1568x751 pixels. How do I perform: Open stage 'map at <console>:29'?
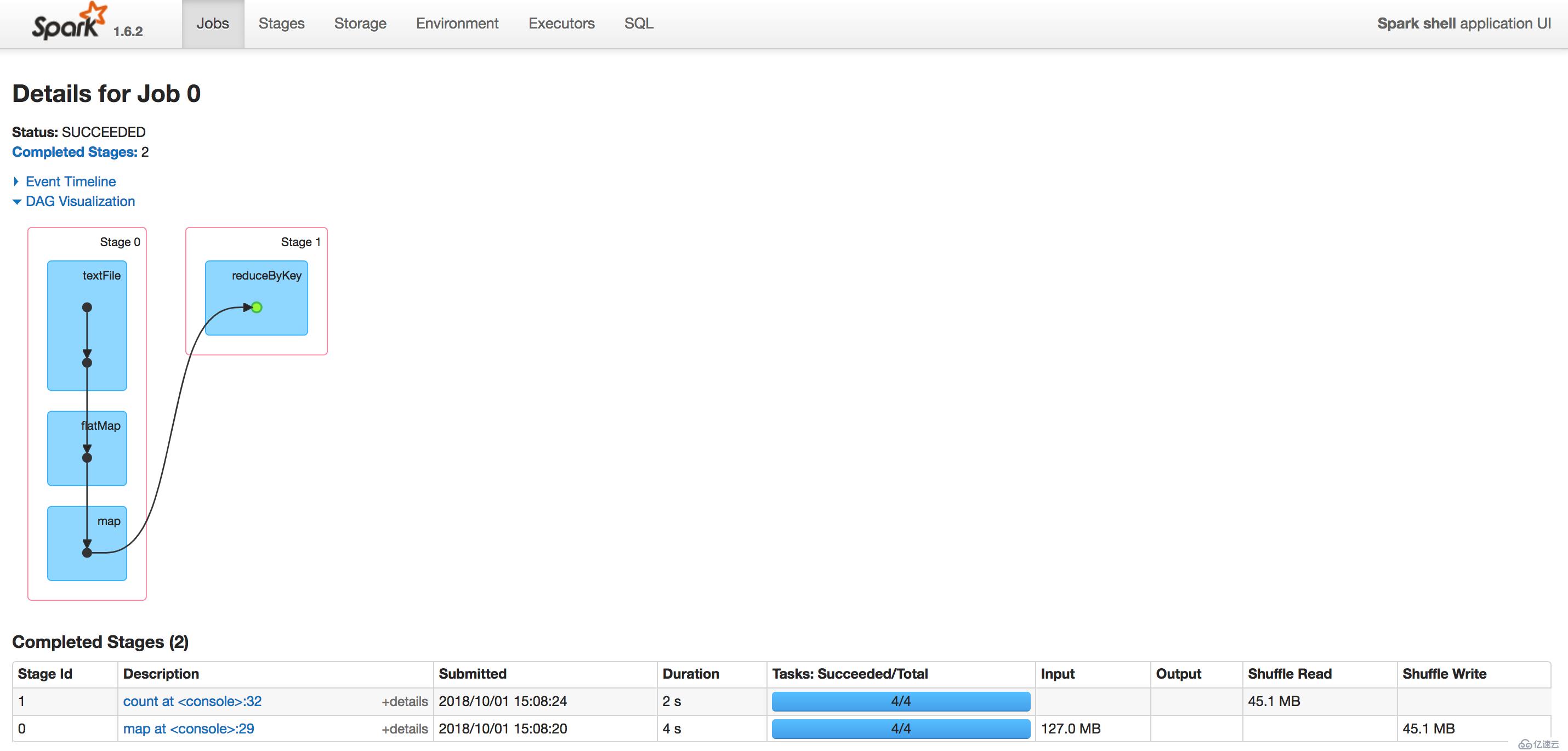(189, 729)
